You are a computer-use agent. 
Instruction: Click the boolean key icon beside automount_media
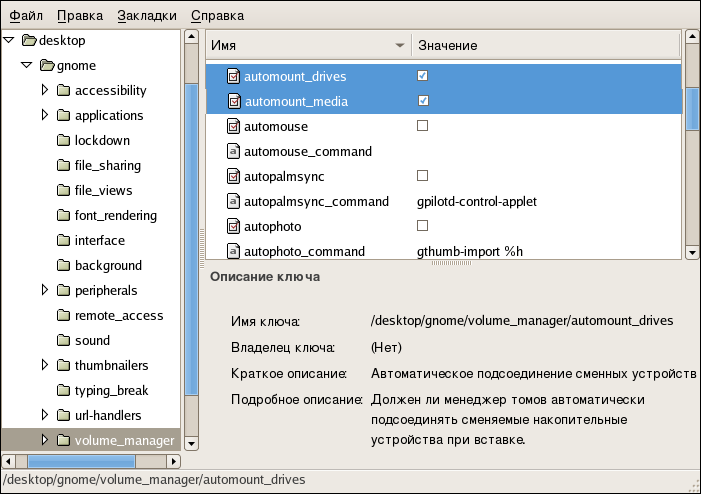pyautogui.click(x=233, y=101)
